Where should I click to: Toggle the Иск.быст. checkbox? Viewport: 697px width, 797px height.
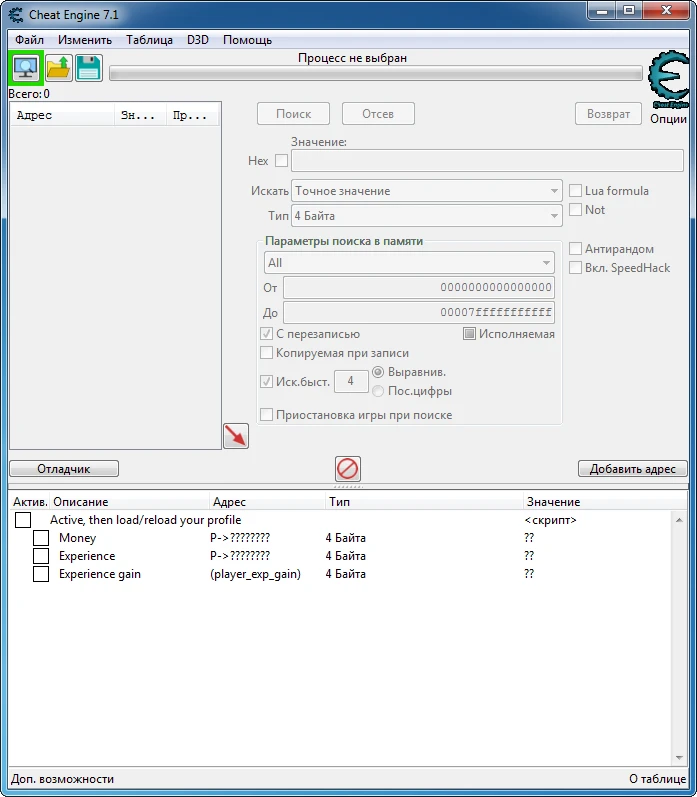coord(266,381)
